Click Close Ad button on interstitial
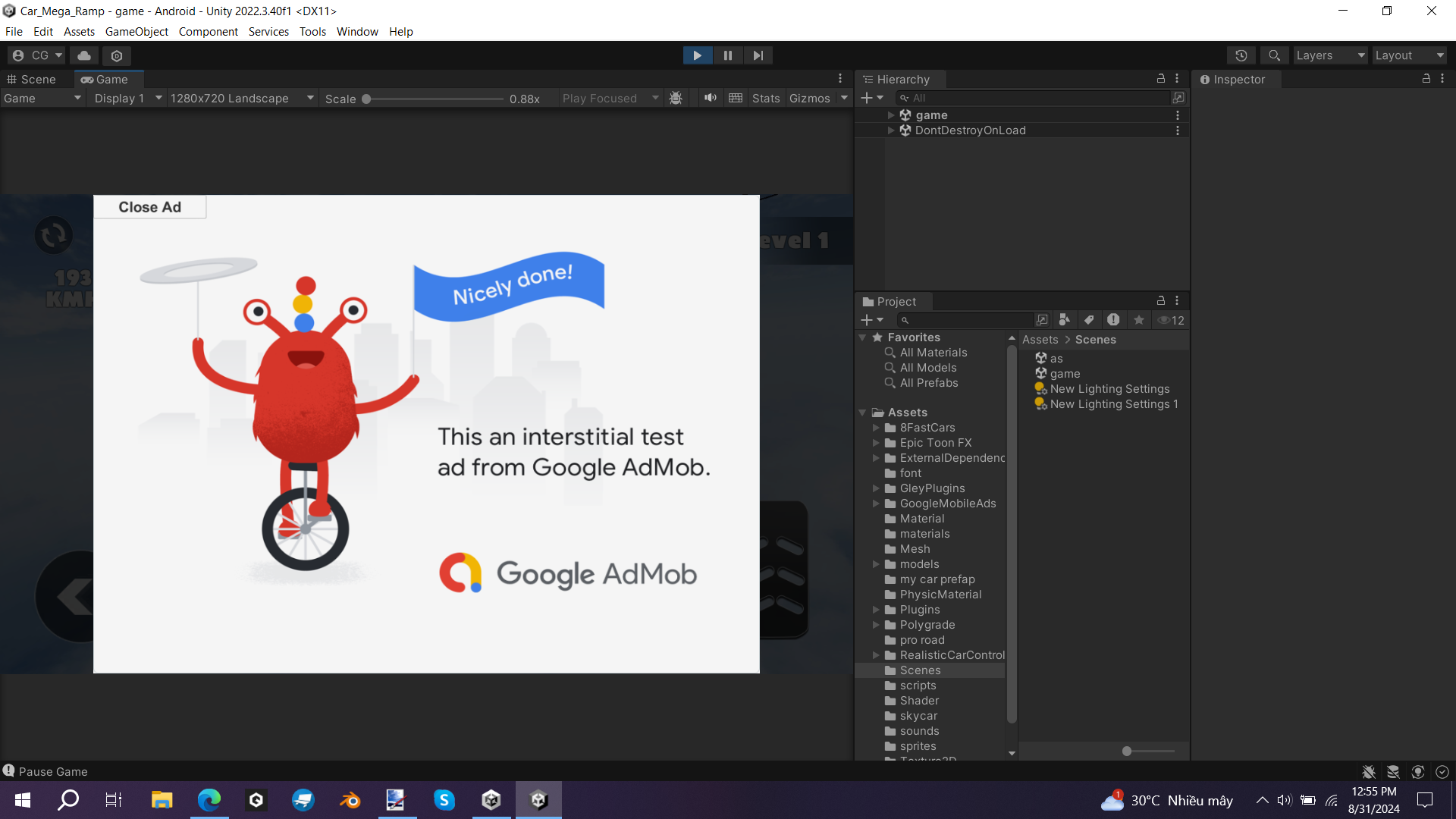Image resolution: width=1456 pixels, height=819 pixels. pyautogui.click(x=149, y=207)
